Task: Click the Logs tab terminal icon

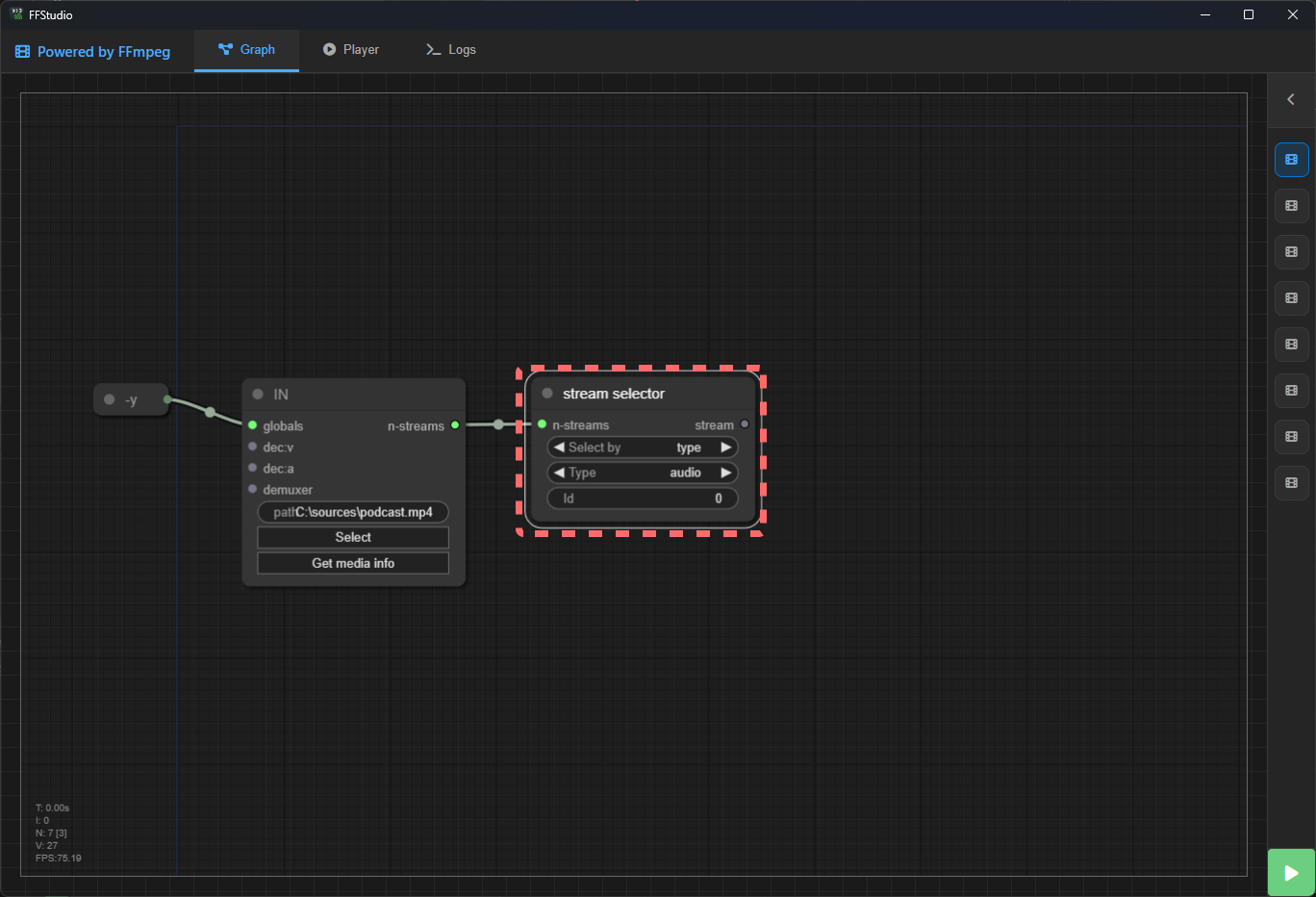Action: 433,50
